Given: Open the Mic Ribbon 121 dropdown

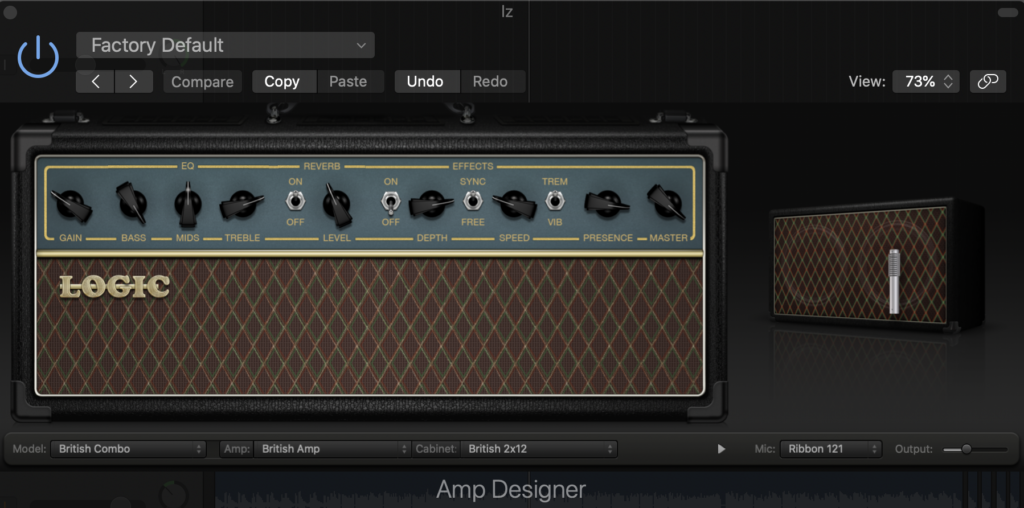Looking at the screenshot, I should (831, 449).
